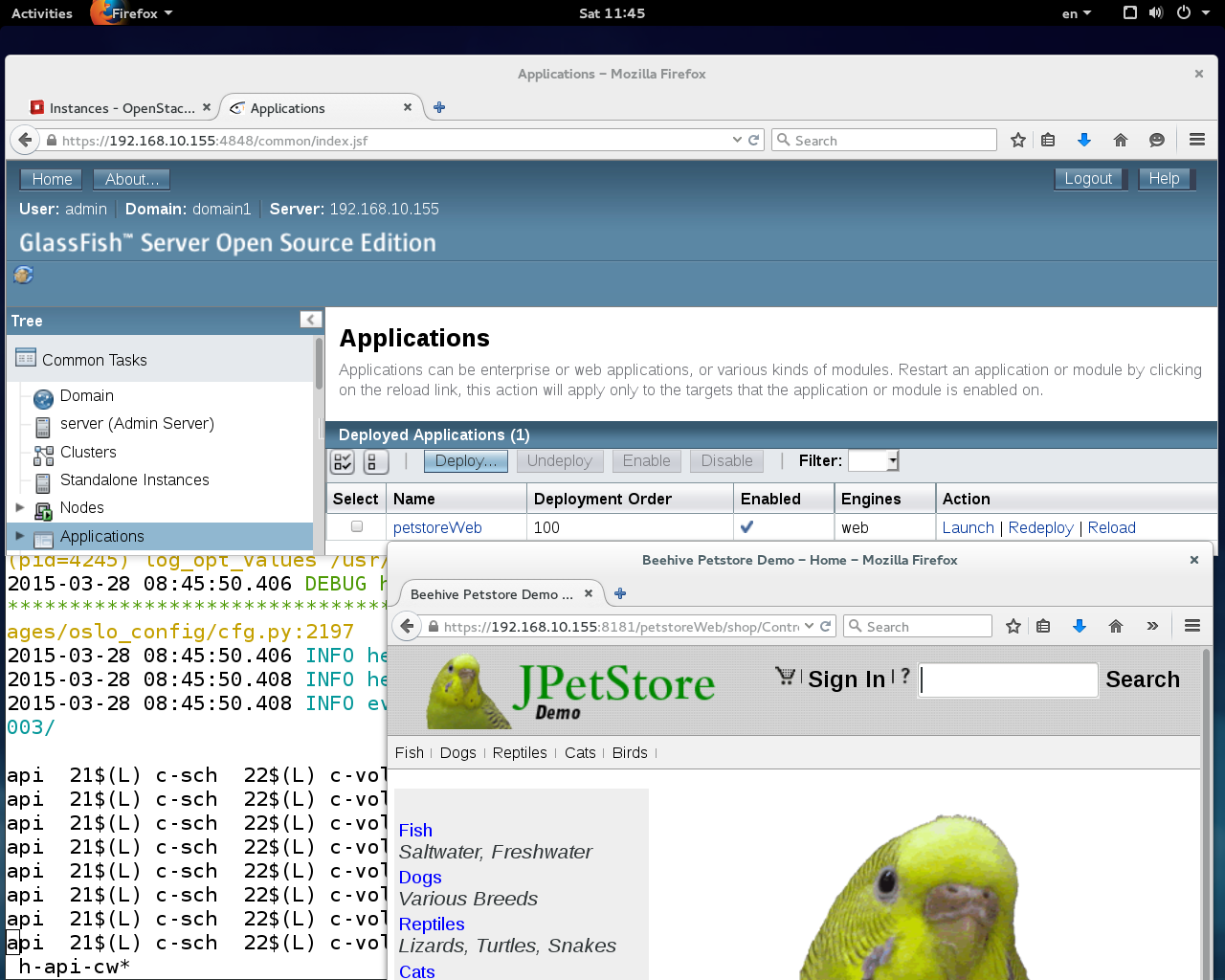Expand the Nodes tree node
The width and height of the screenshot is (1225, 980).
click(x=20, y=507)
